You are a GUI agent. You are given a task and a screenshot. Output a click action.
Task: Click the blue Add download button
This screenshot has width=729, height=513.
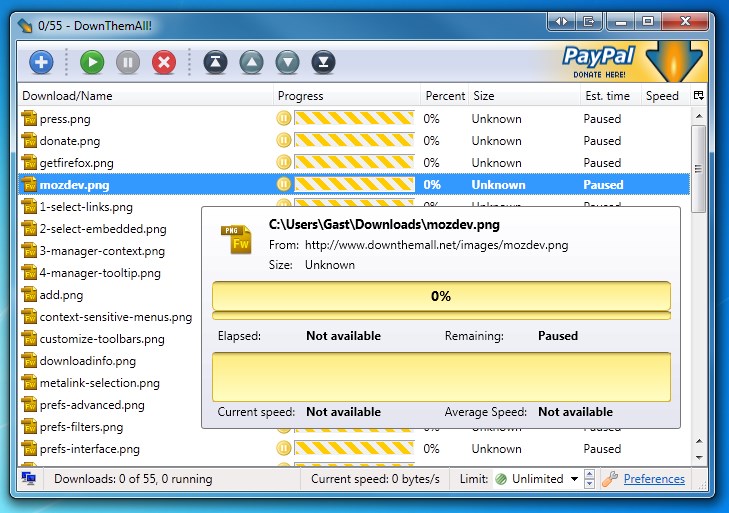coord(41,62)
